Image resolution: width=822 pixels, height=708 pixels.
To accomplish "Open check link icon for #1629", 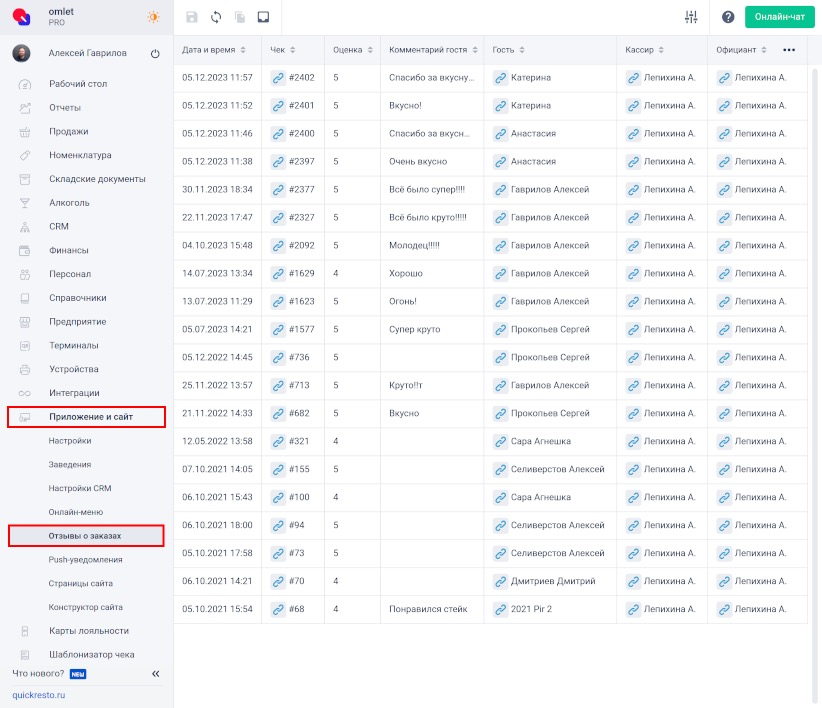I will tap(278, 274).
